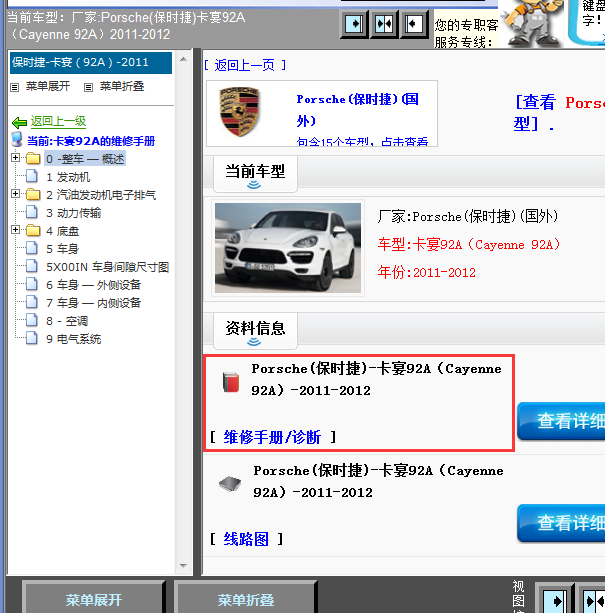Click the folder icon for 0-整车—概述
This screenshot has height=613, width=605.
[33, 158]
